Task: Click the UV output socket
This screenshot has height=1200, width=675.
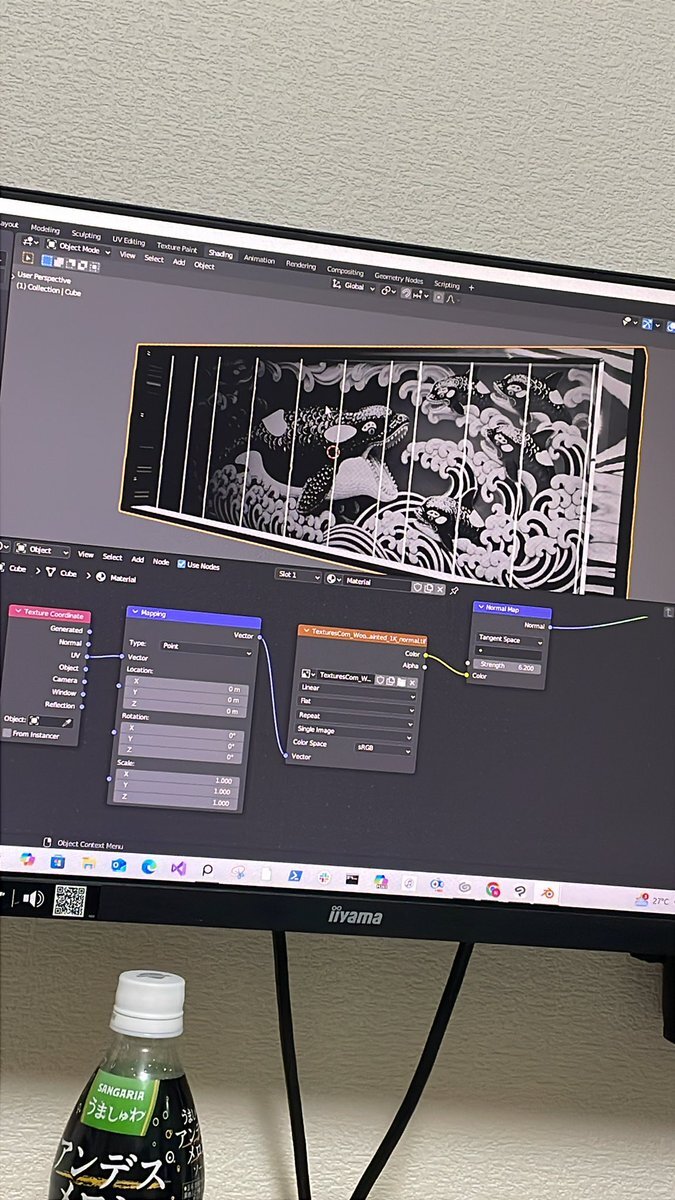Action: [x=88, y=656]
